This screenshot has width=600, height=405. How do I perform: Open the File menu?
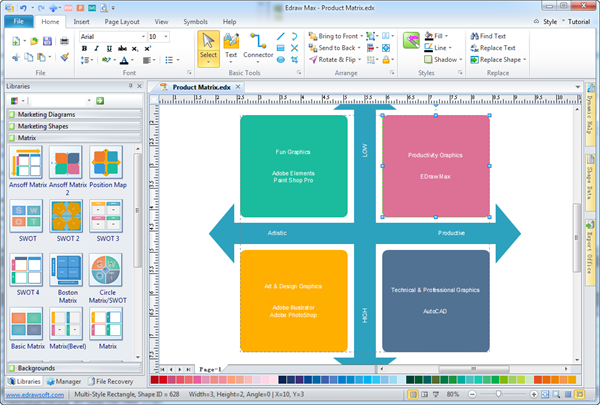coord(18,21)
